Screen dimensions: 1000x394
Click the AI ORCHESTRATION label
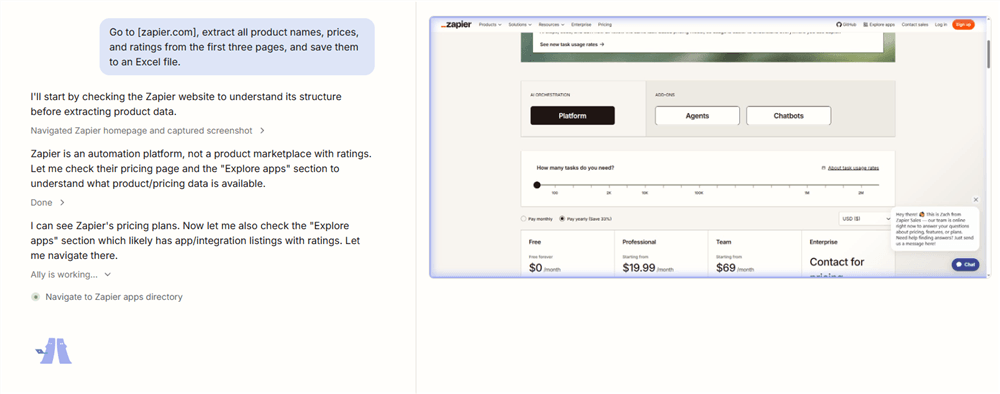[x=550, y=95]
